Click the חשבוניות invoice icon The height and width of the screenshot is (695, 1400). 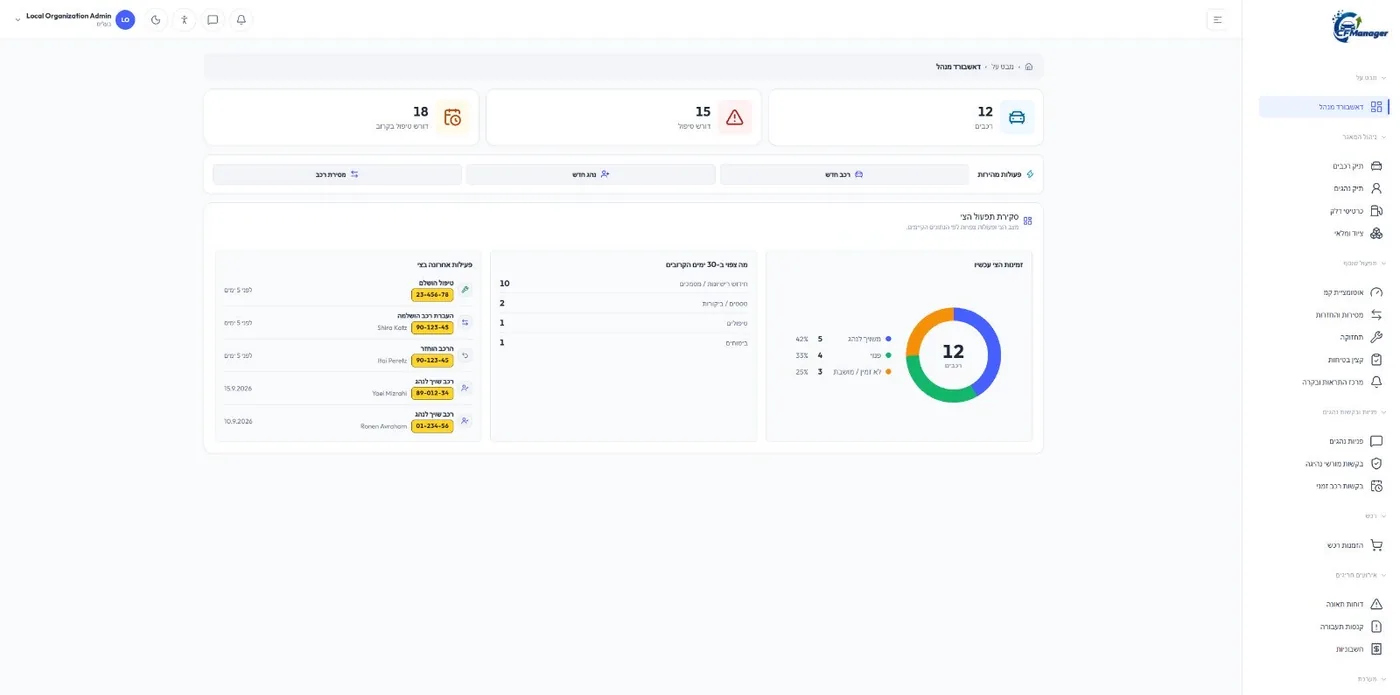point(1376,649)
